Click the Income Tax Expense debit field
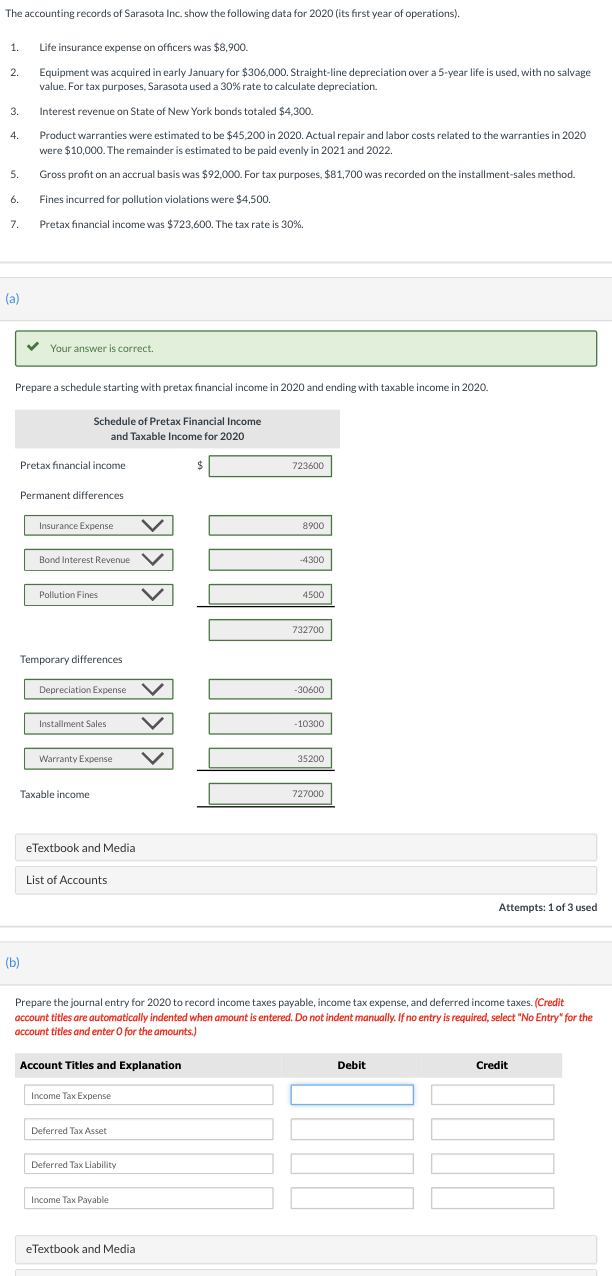Image resolution: width=612 pixels, height=1276 pixels. click(351, 1094)
